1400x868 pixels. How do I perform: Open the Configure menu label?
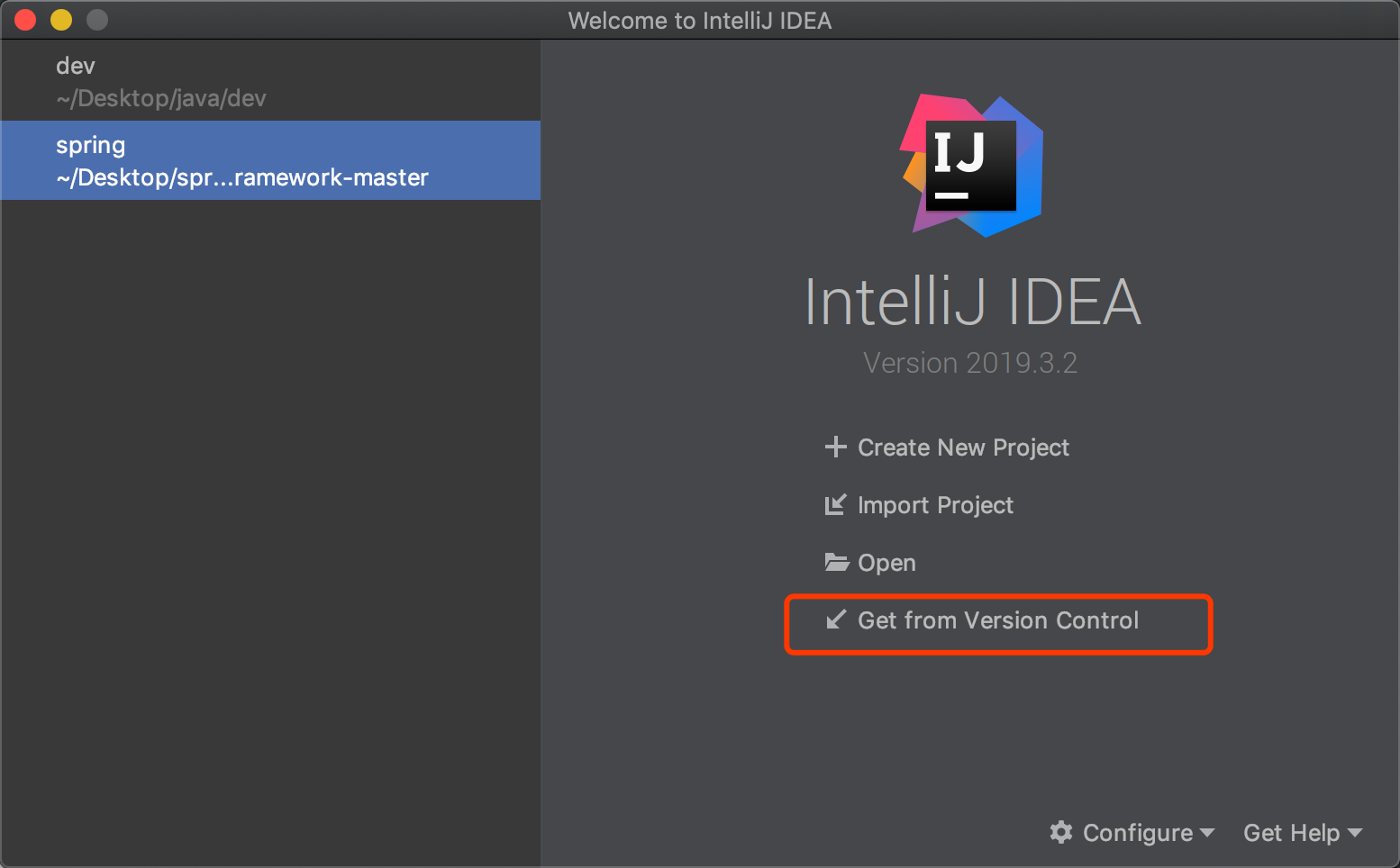click(1138, 833)
